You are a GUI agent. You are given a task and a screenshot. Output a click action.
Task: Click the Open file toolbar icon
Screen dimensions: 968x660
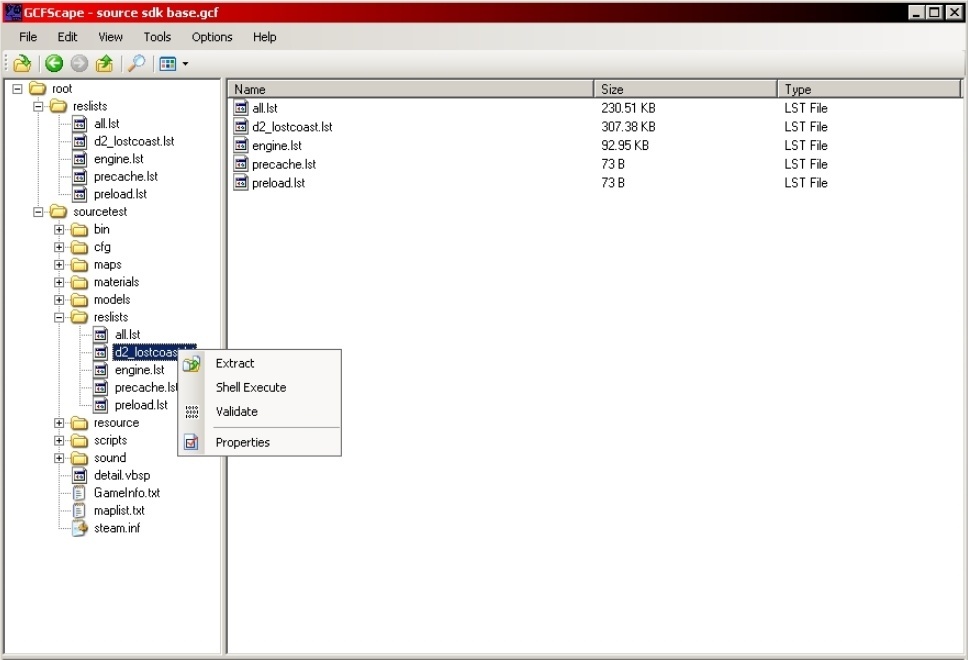[22, 63]
